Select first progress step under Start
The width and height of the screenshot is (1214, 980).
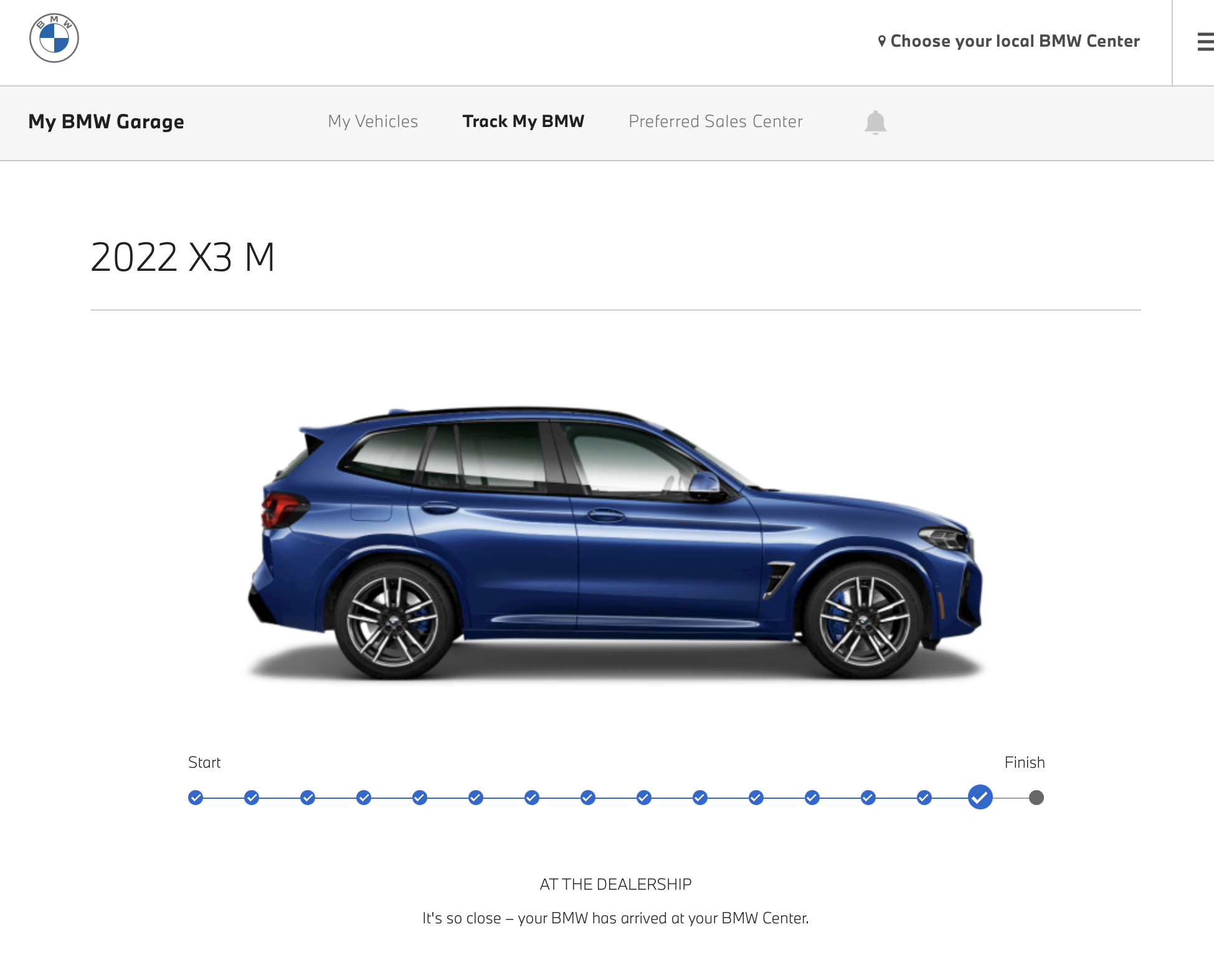(196, 798)
